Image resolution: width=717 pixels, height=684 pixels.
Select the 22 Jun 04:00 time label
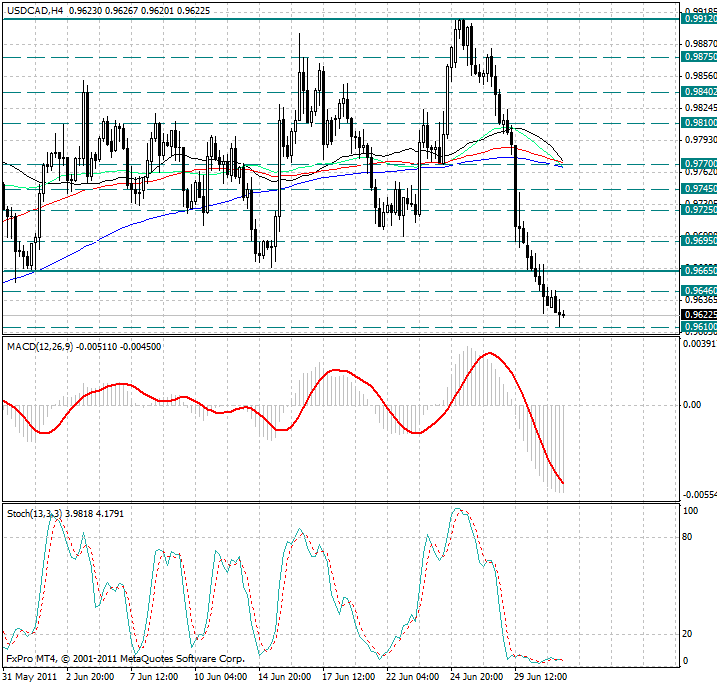pyautogui.click(x=412, y=676)
